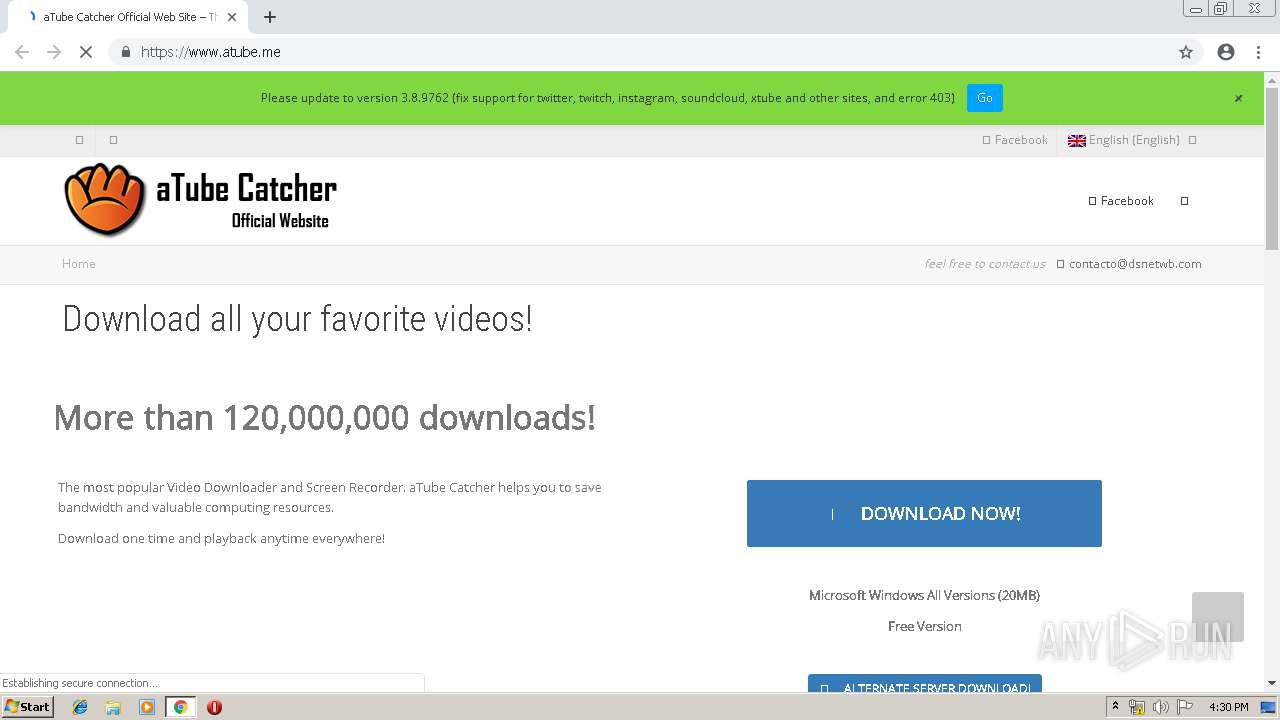
Task: Open a new browser tab
Action: pyautogui.click(x=270, y=17)
